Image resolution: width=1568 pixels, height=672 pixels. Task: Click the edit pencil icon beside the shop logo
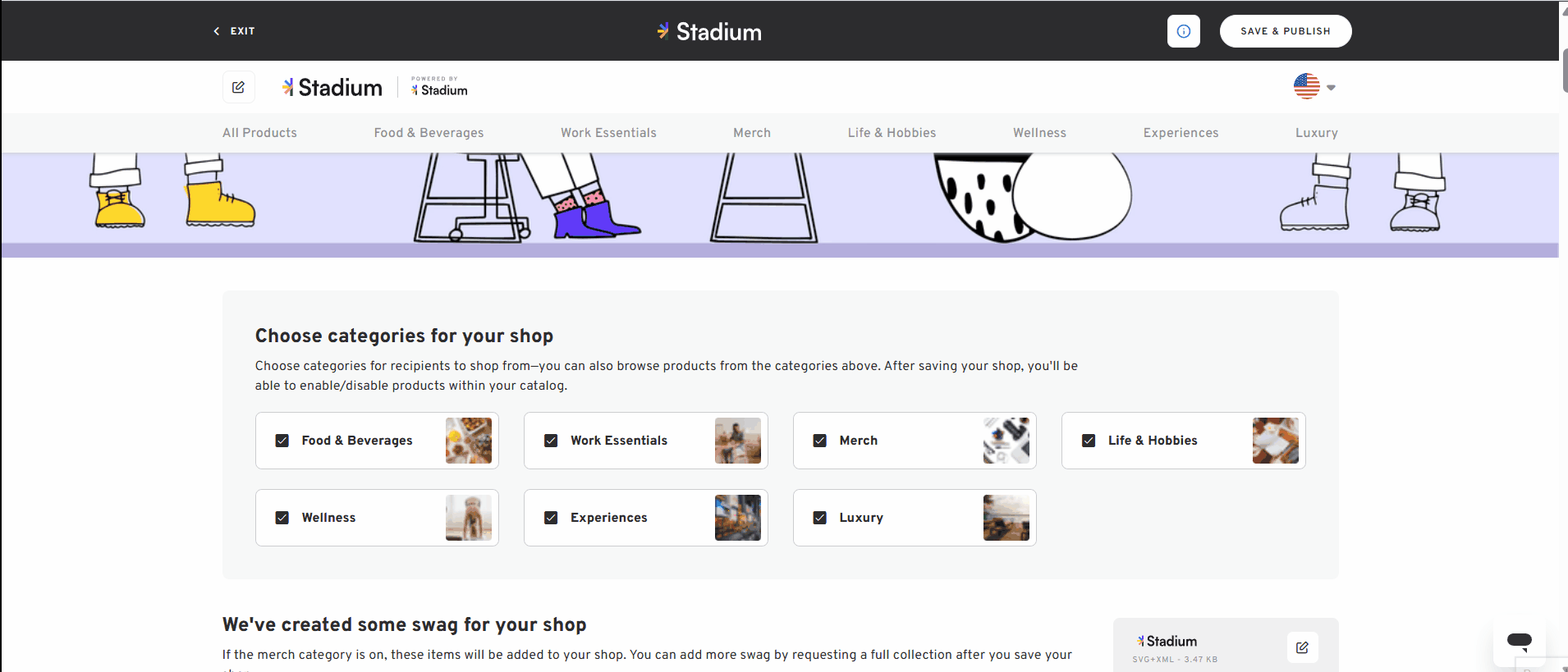tap(239, 86)
